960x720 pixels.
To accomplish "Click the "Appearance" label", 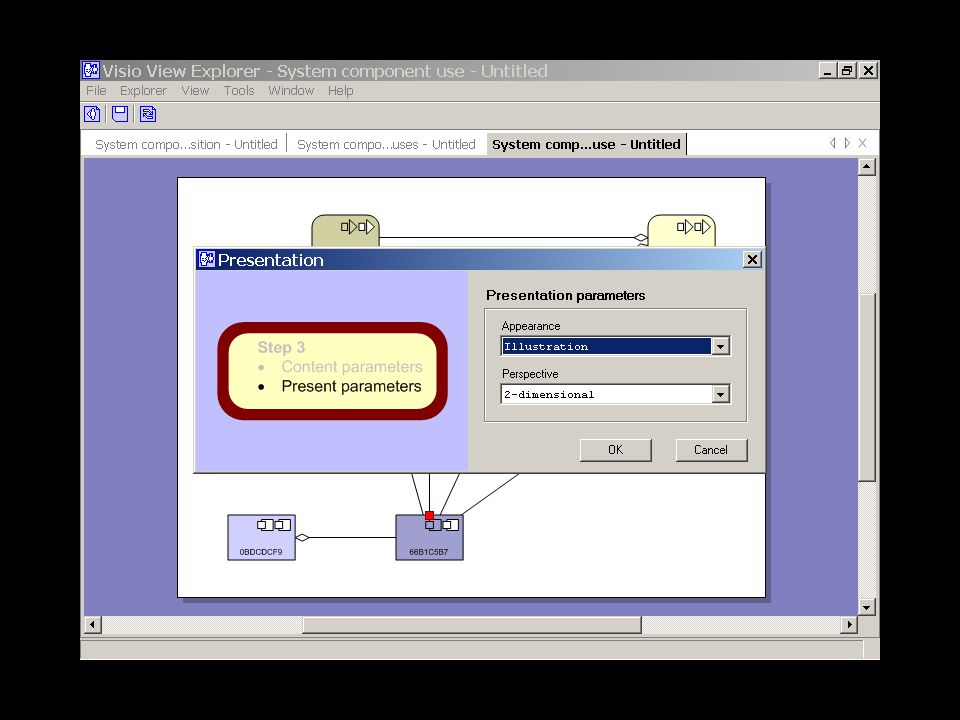I will coord(531,326).
